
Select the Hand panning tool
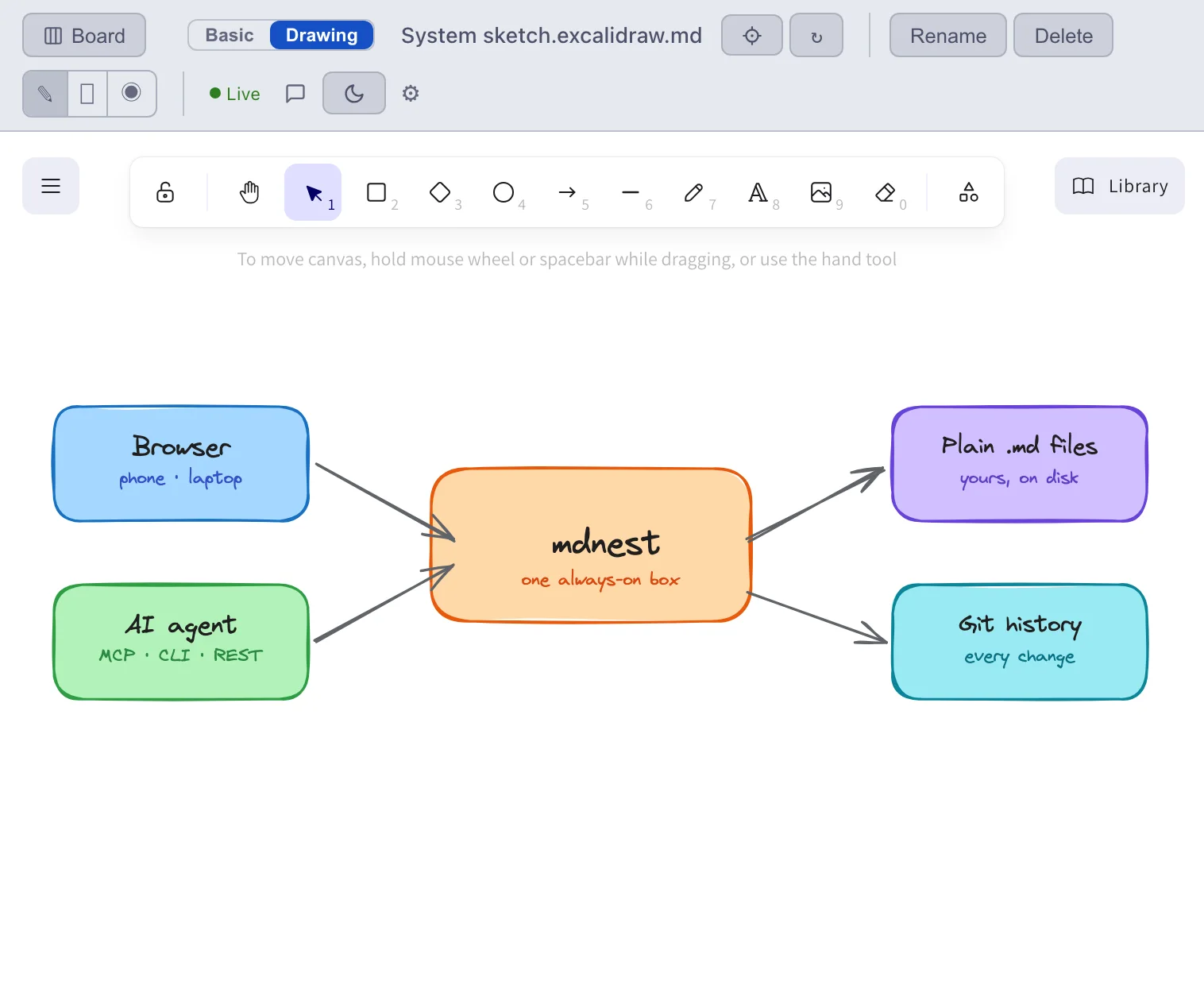click(x=249, y=192)
